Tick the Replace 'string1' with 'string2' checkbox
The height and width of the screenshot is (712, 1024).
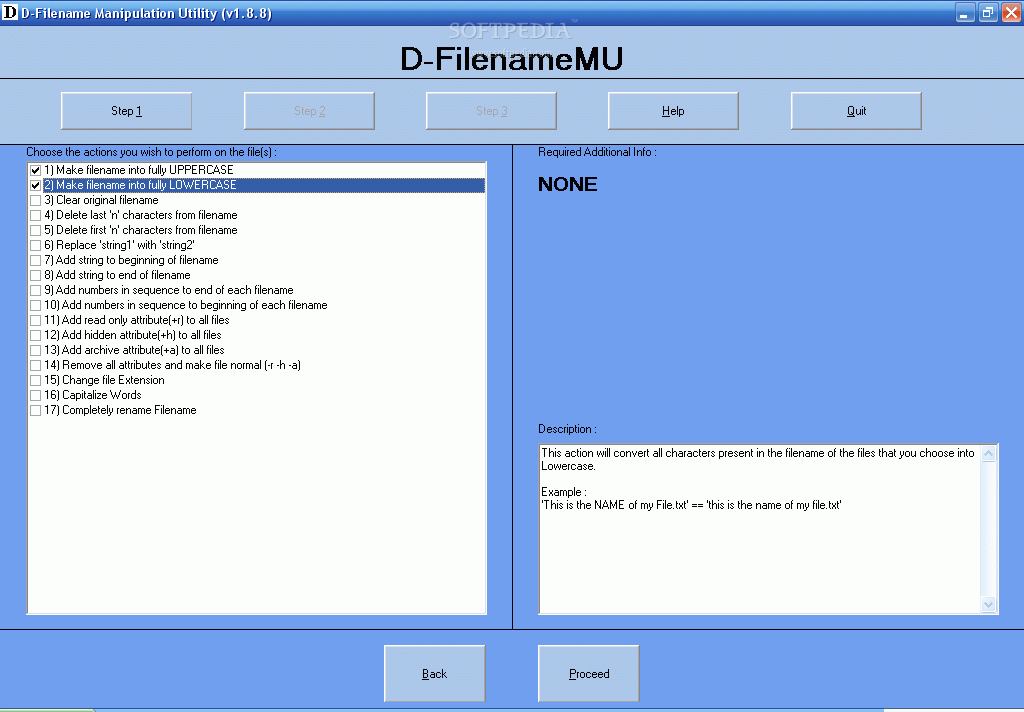pyautogui.click(x=35, y=246)
